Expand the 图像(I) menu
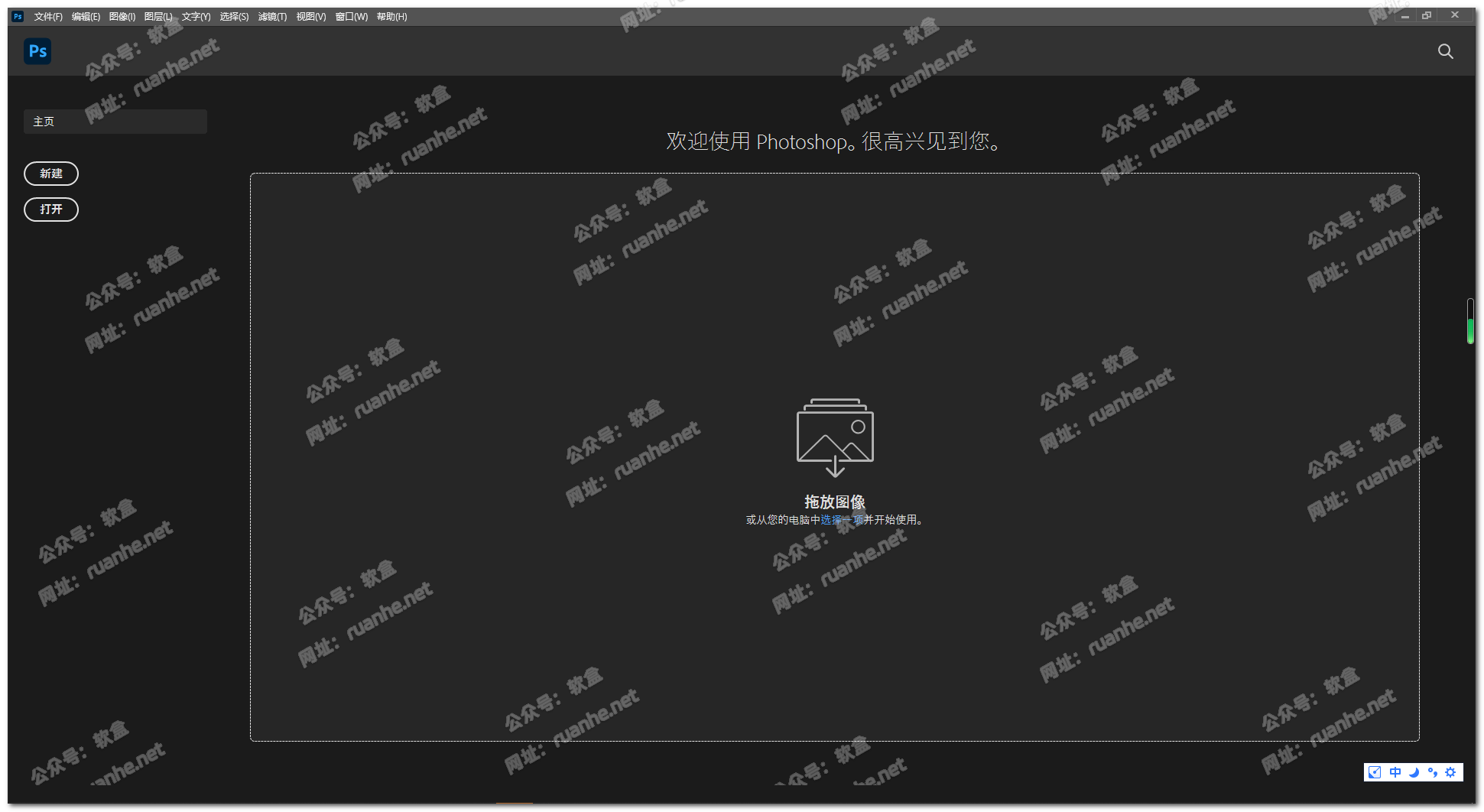This screenshot has height=812, width=1484. 122,17
